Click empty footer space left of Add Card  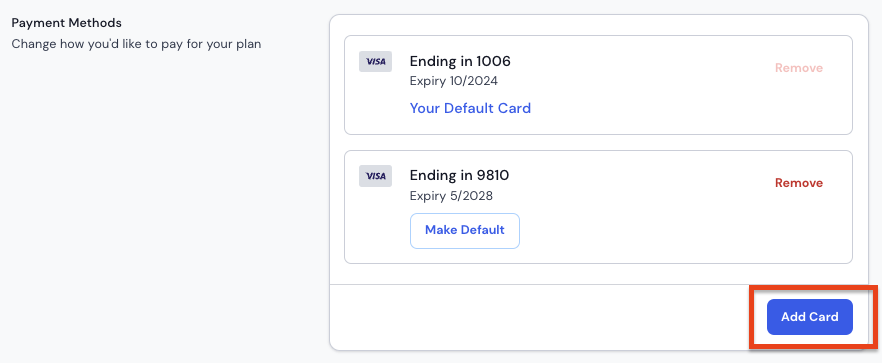[x=540, y=317]
